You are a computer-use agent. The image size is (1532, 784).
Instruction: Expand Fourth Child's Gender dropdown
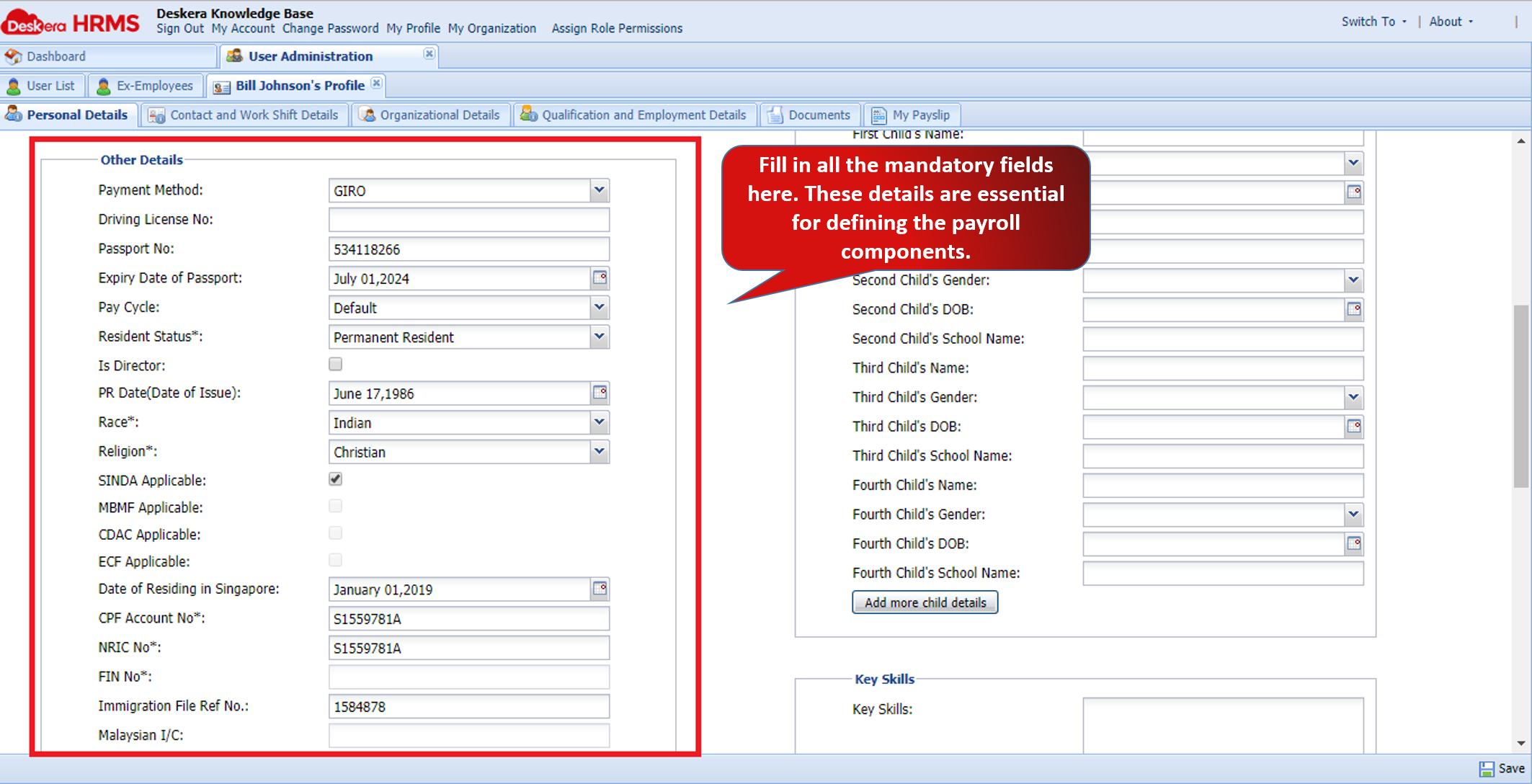click(x=1354, y=514)
